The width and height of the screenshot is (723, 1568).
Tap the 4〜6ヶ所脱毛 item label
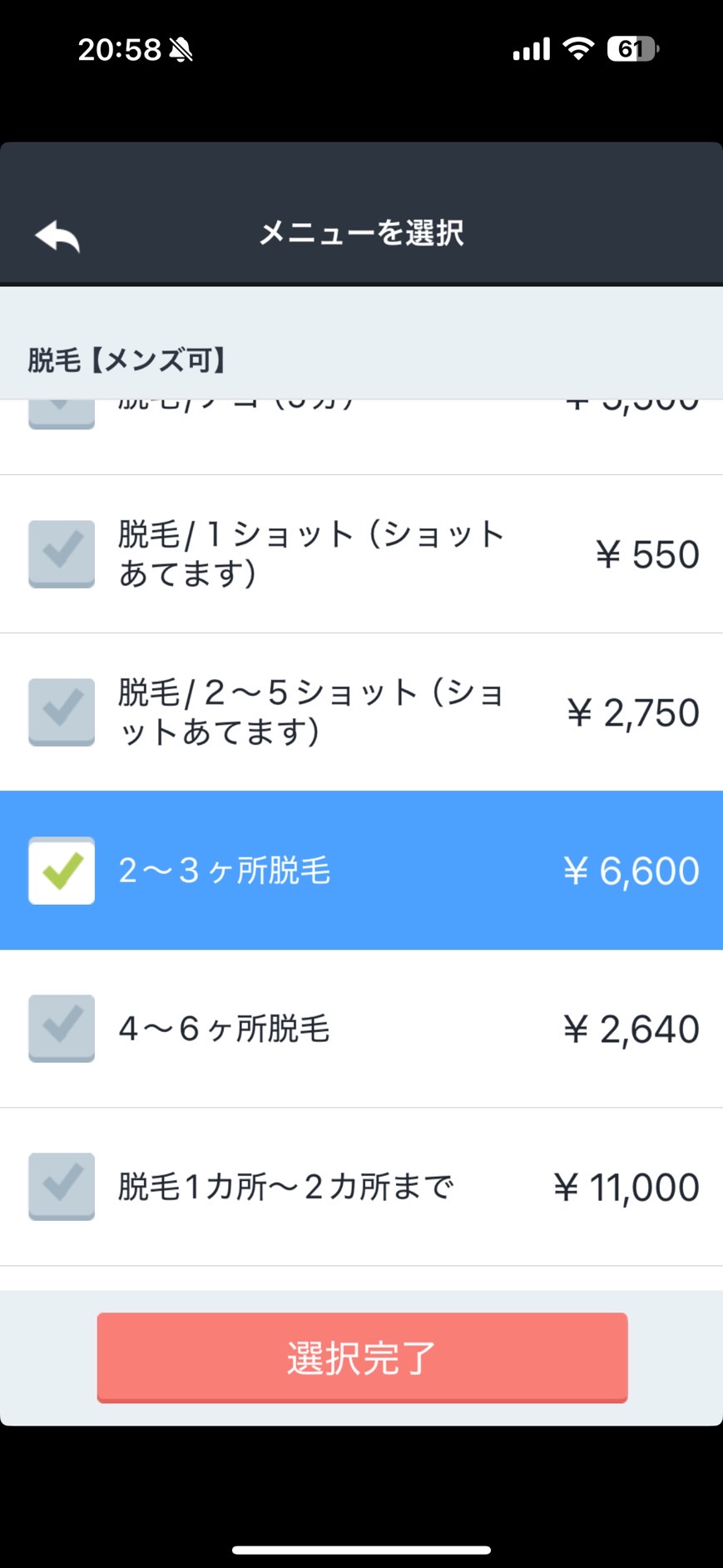point(225,1029)
